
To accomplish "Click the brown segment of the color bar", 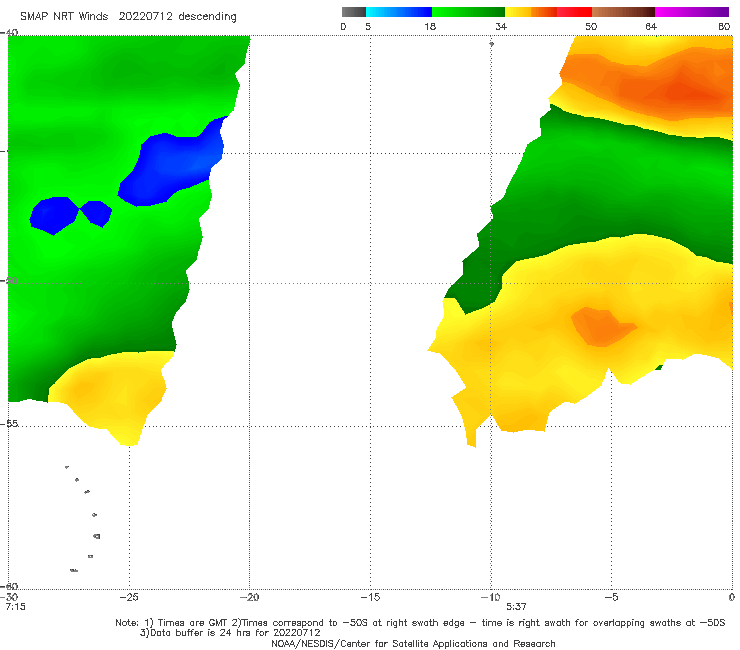I will (x=623, y=12).
